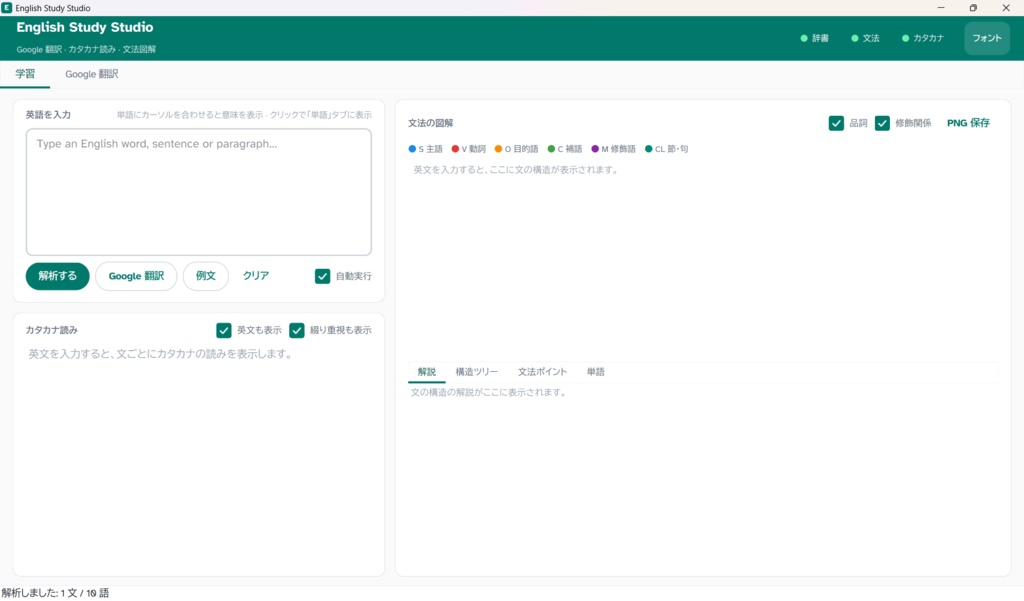Switch to the Google 翻訳 tab
This screenshot has height=601, width=1024.
pyautogui.click(x=91, y=74)
